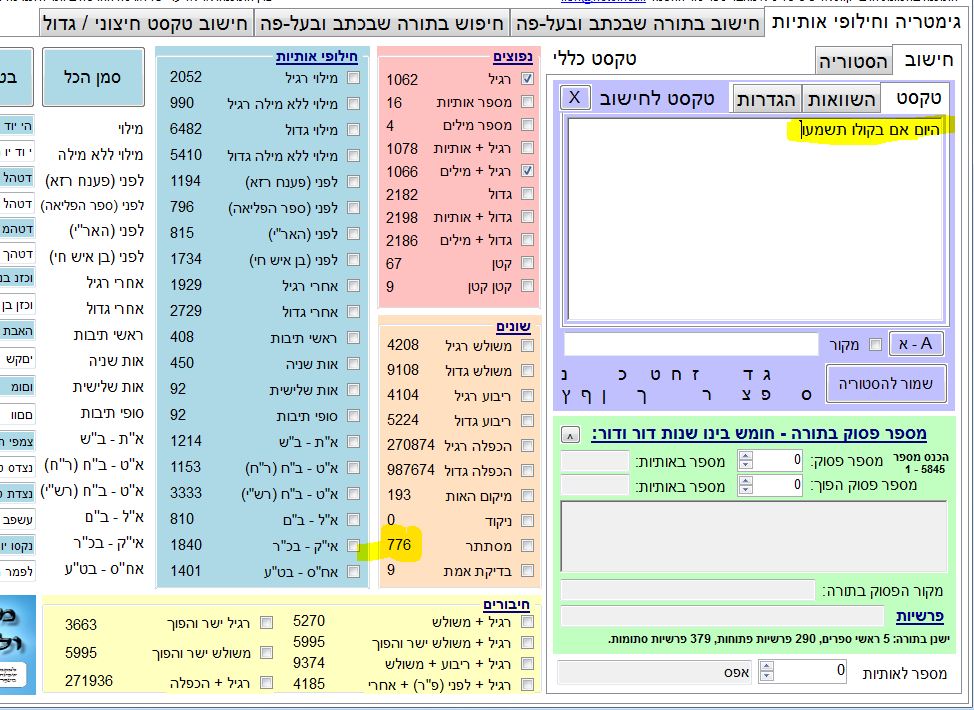Click the סמן הכל button
Screen dimensions: 974x710
pos(93,76)
